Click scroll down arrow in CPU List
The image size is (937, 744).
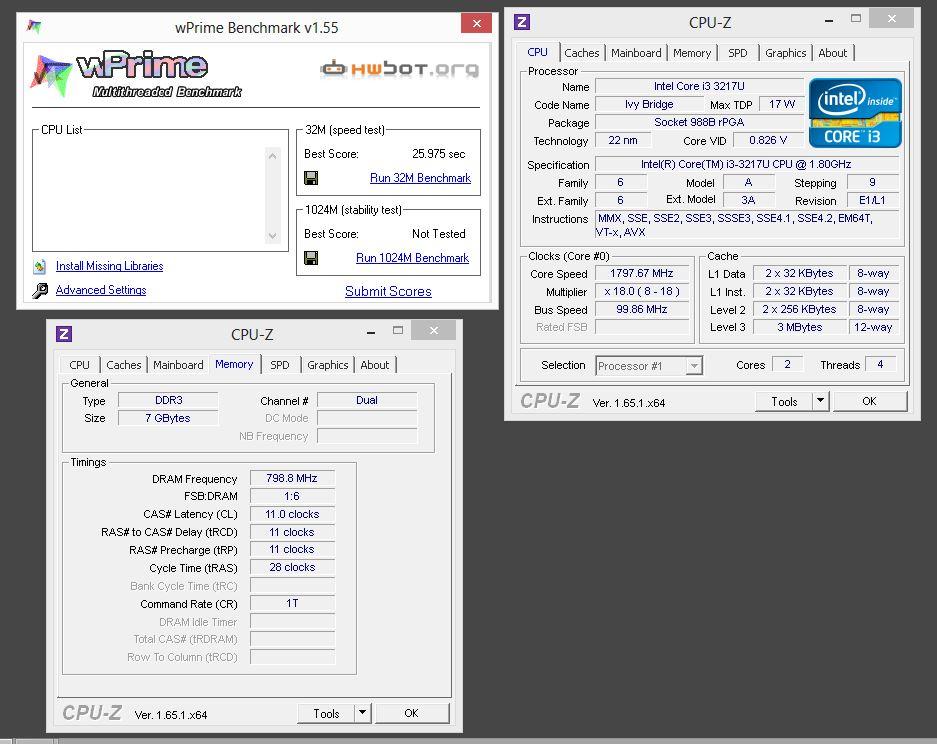(272, 235)
